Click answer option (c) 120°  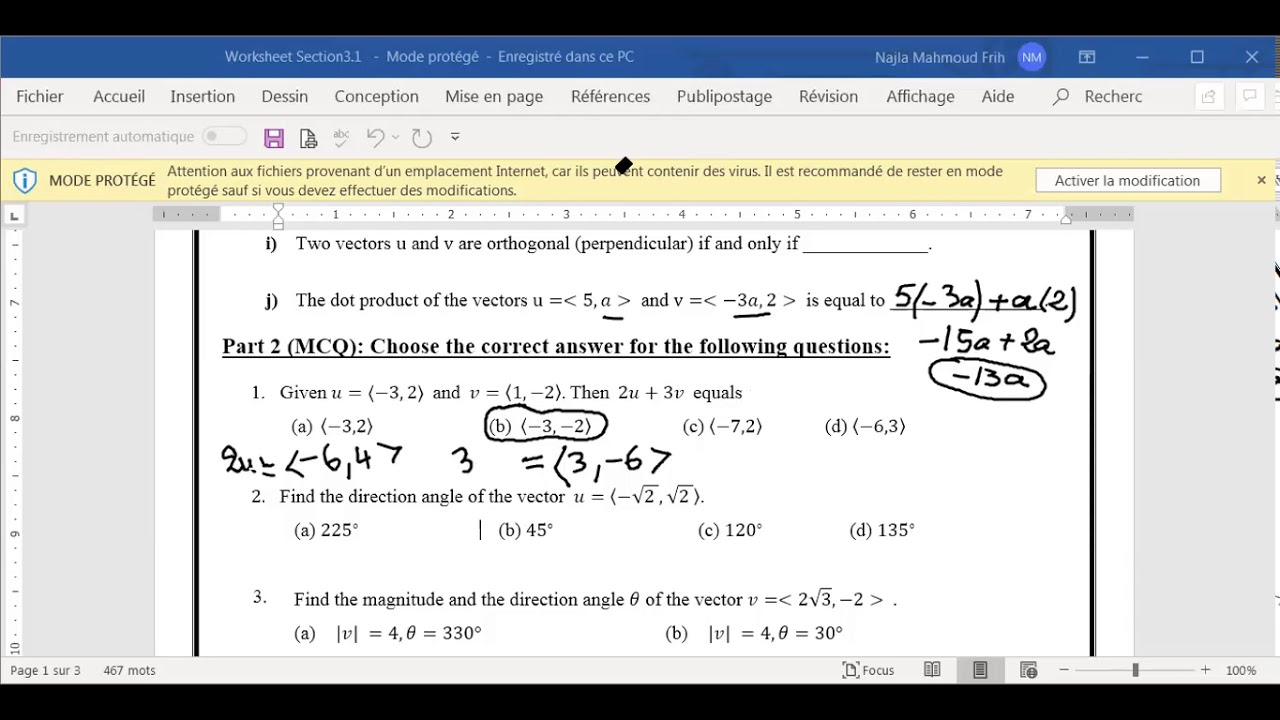point(730,531)
